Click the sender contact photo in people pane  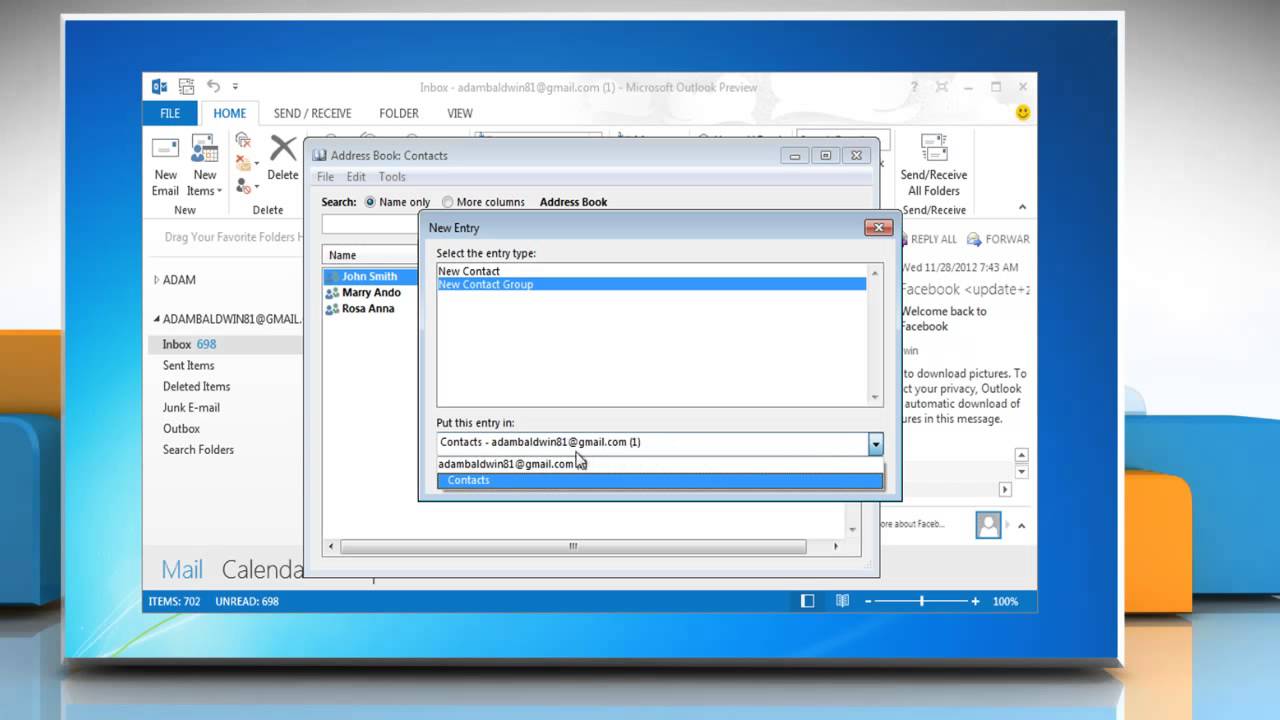click(988, 525)
